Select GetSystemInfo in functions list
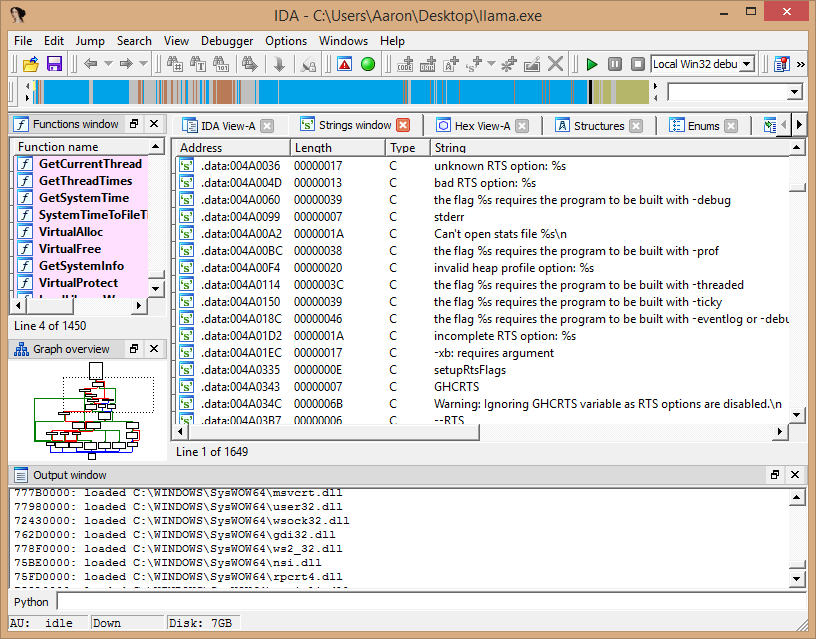The image size is (816, 639). [81, 266]
